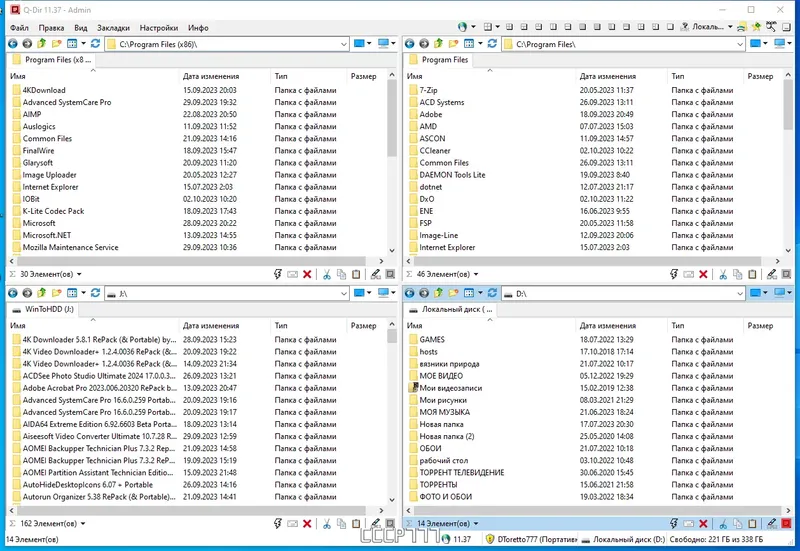The height and width of the screenshot is (551, 800).
Task: Click the red X delete icon under J:\ pane
Action: coord(307,523)
